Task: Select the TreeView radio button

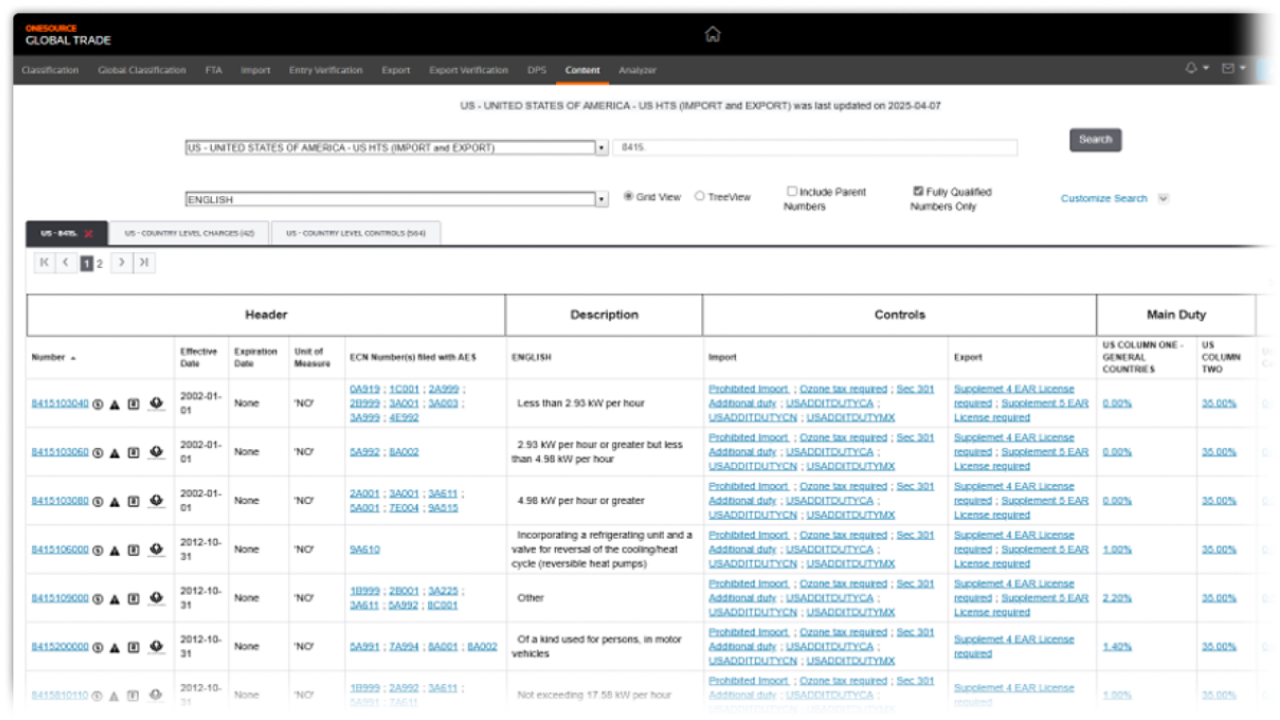Action: click(x=700, y=197)
